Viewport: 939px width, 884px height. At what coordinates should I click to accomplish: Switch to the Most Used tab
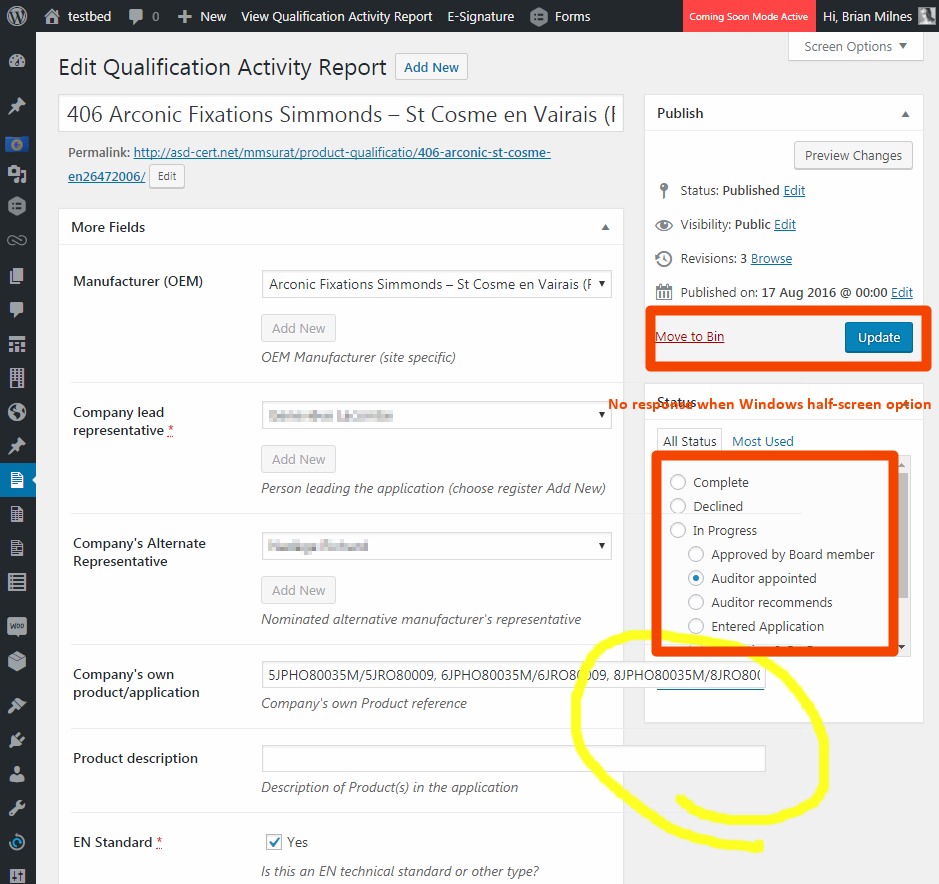(763, 441)
